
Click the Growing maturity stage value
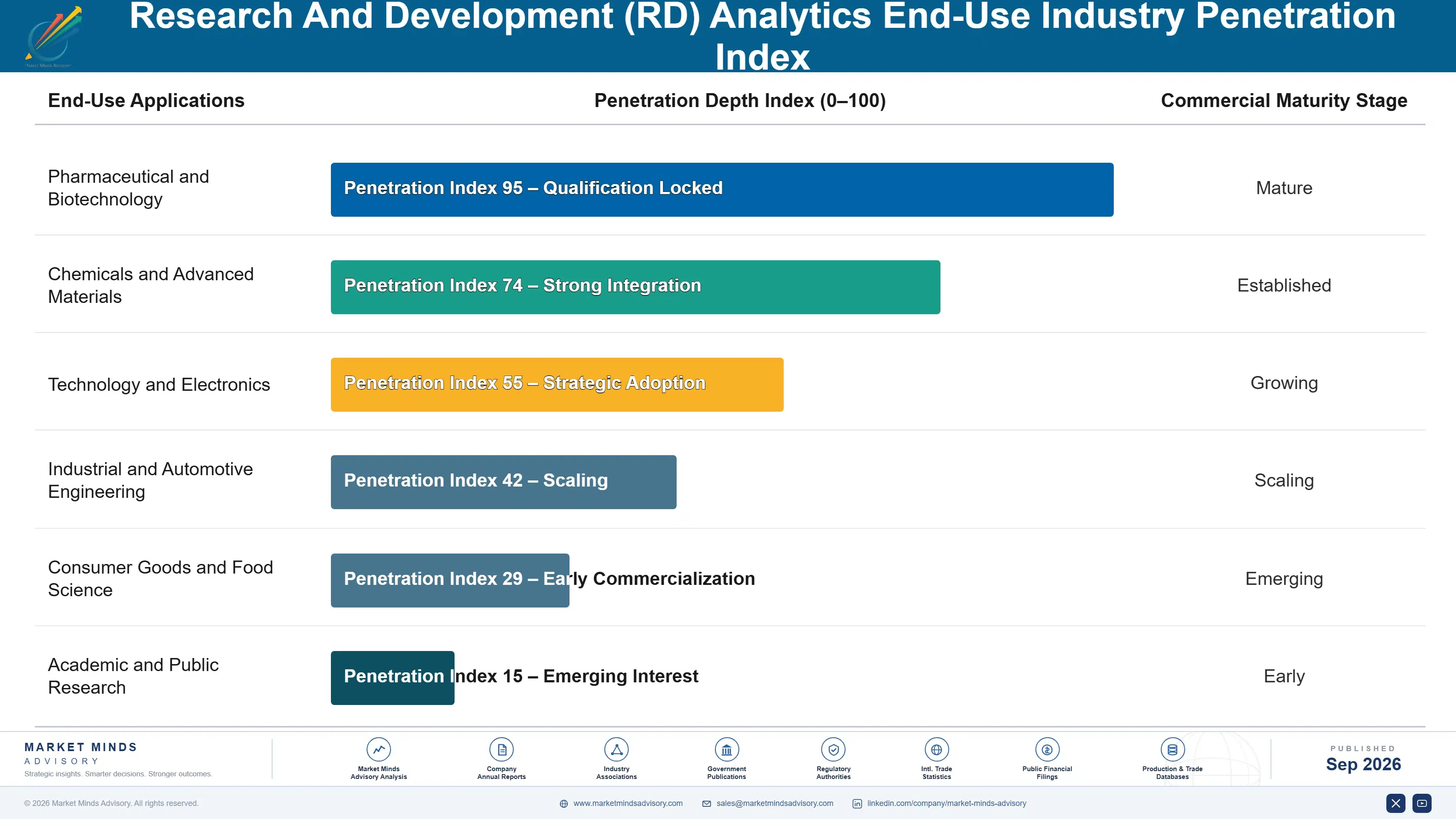(x=1284, y=383)
